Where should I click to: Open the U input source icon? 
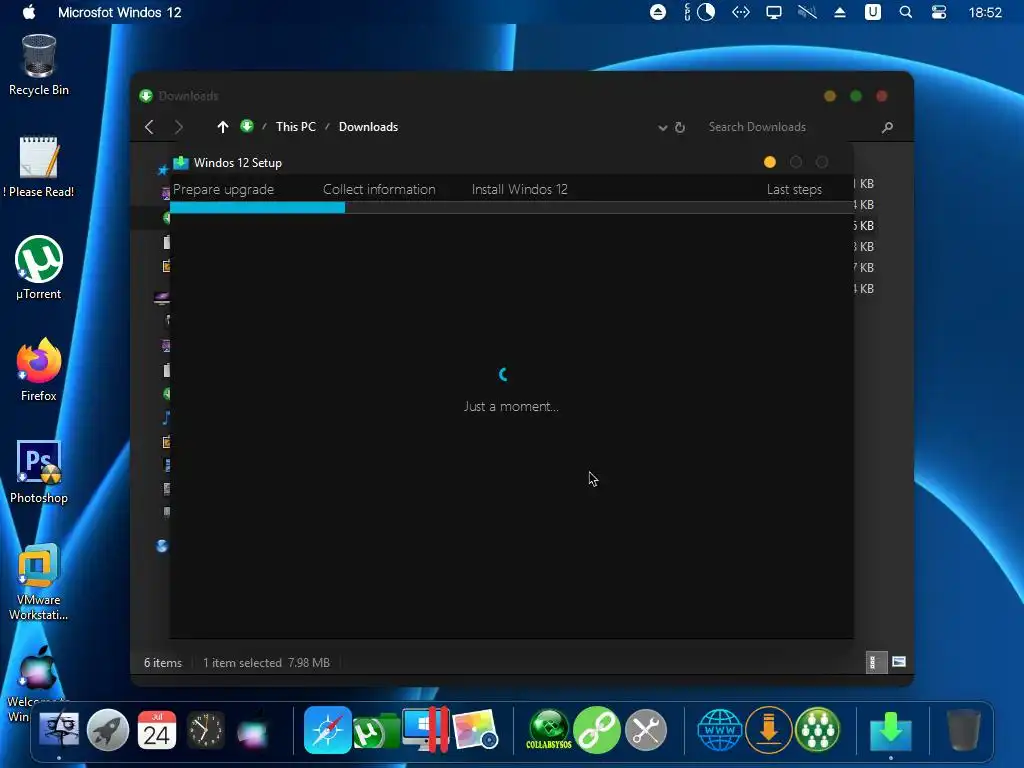pyautogui.click(x=872, y=12)
